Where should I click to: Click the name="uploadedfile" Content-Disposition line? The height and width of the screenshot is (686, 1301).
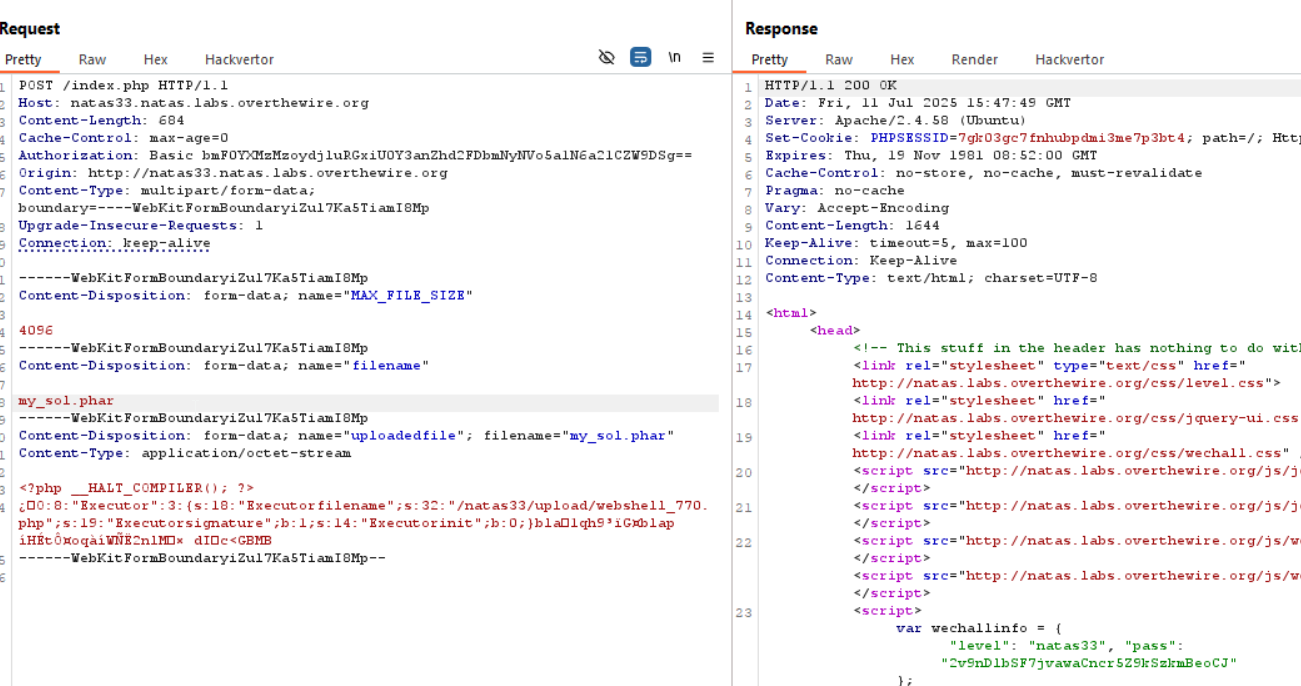pyautogui.click(x=346, y=435)
